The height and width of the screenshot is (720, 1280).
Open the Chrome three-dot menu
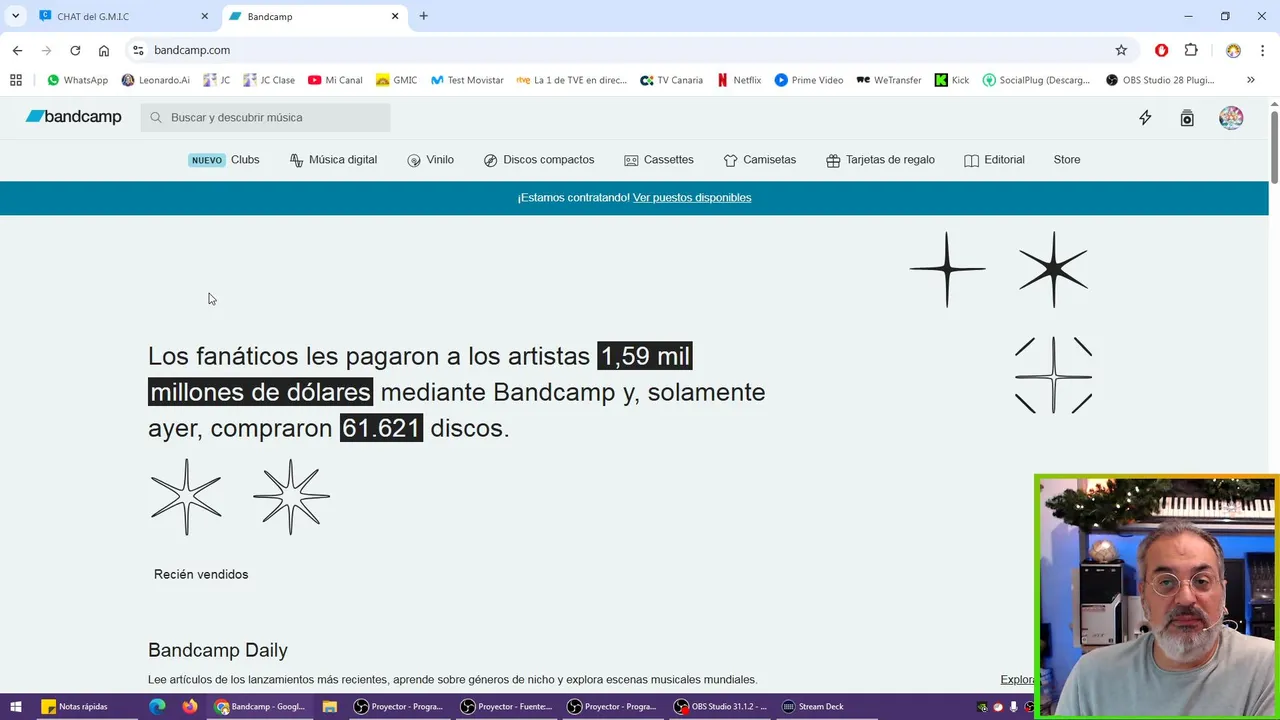pyautogui.click(x=1262, y=50)
